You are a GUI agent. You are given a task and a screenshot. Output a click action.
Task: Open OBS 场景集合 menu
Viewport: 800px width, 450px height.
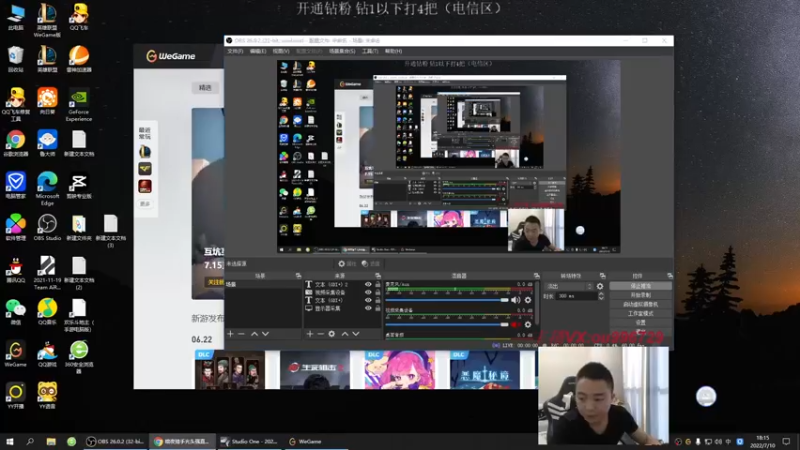point(342,51)
